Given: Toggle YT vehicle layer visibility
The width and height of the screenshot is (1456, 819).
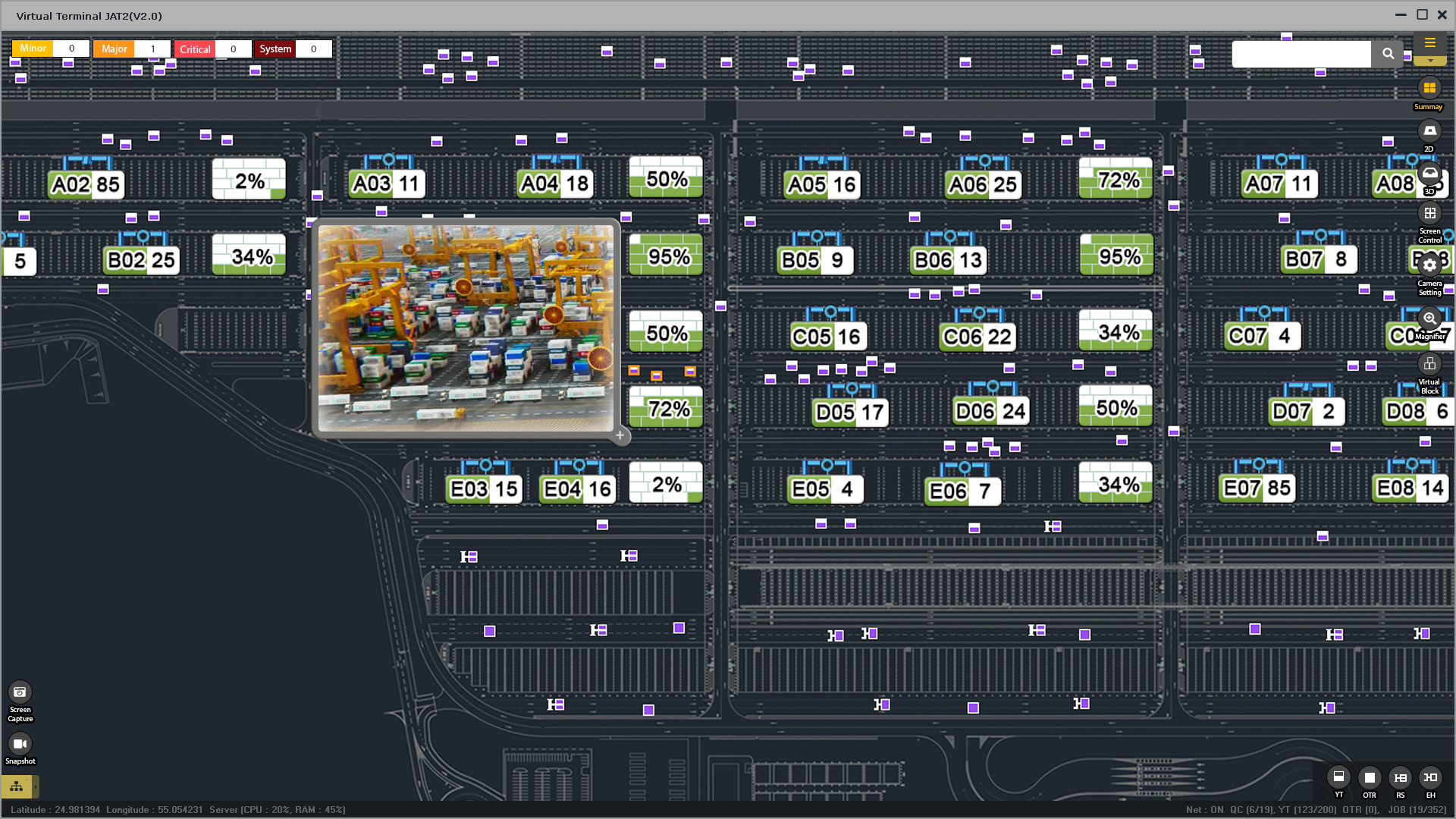Looking at the screenshot, I should [1338, 777].
